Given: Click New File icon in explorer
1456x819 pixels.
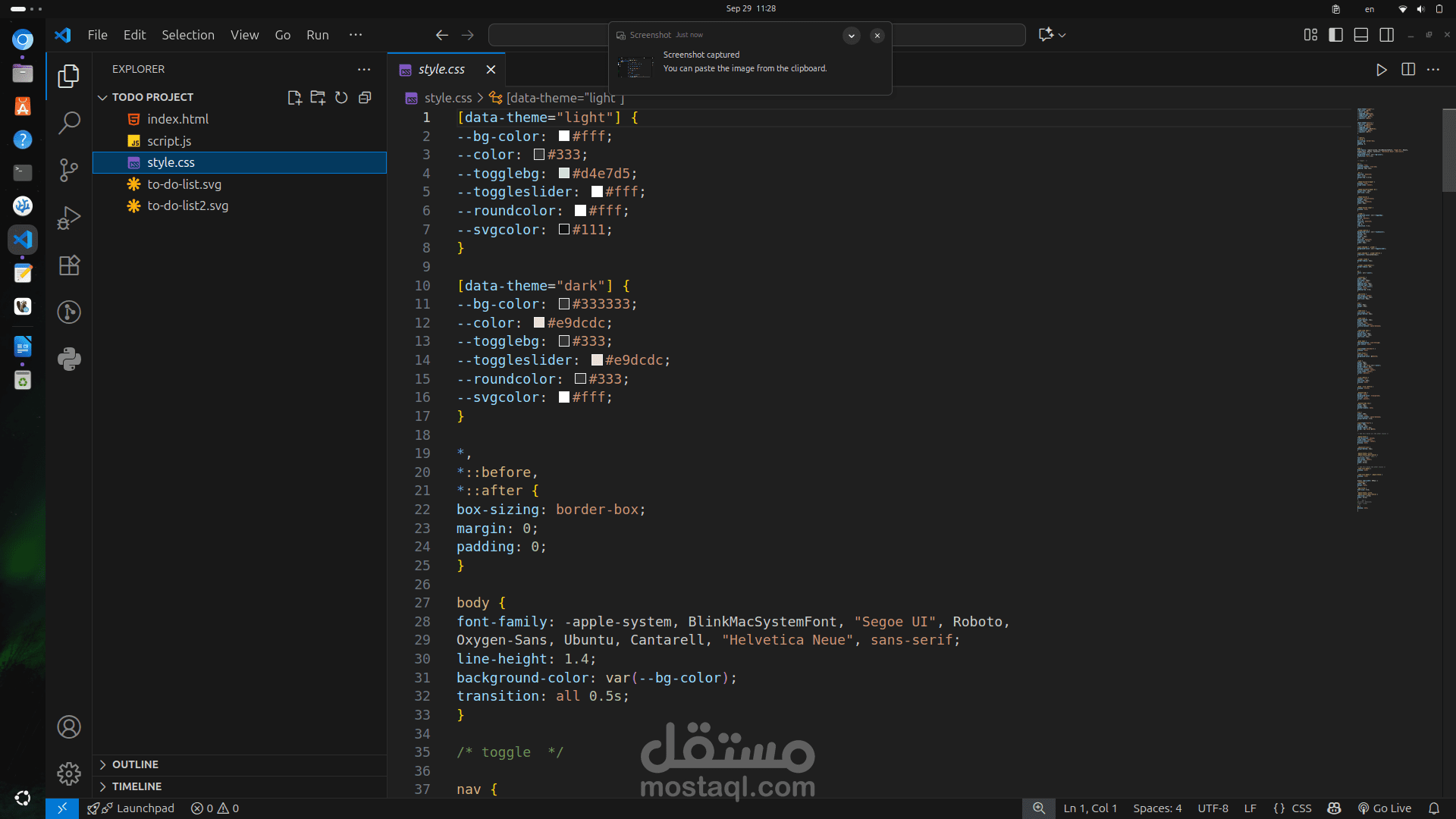Looking at the screenshot, I should click(294, 98).
